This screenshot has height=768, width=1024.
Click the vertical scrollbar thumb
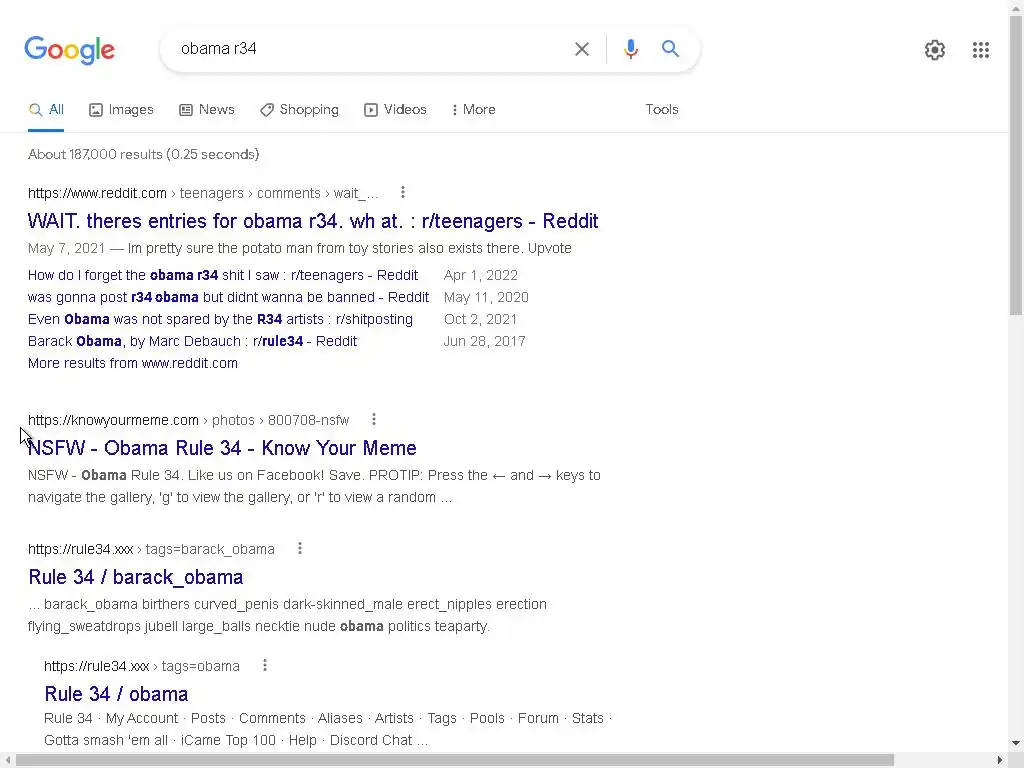click(1016, 165)
